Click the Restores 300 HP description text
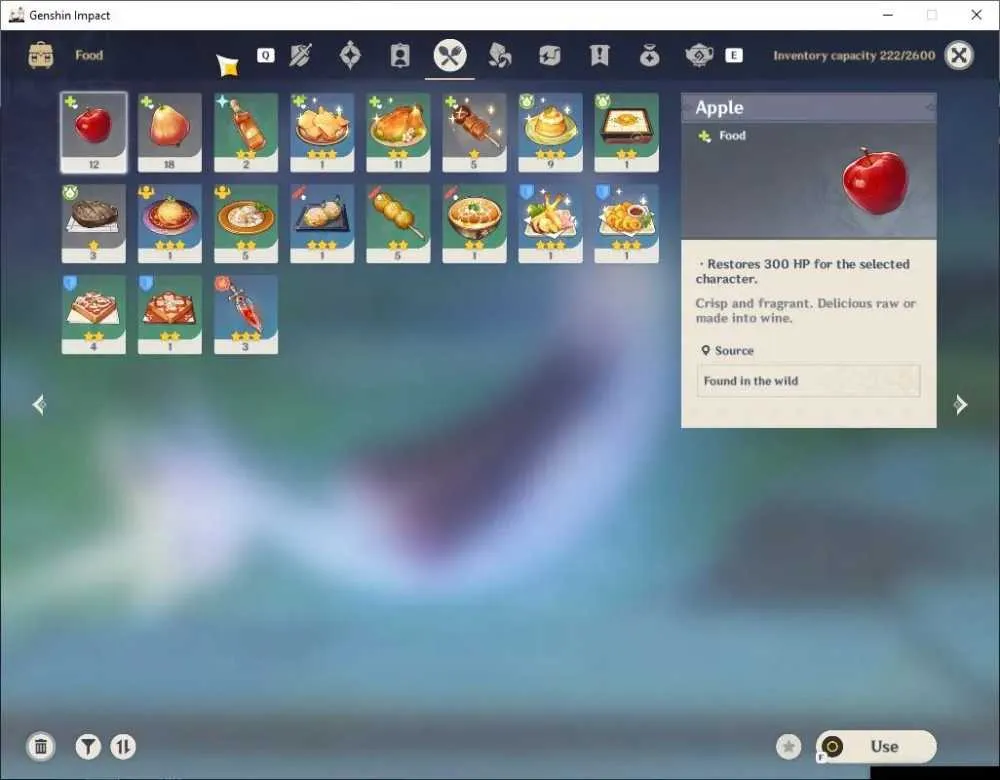Viewport: 1000px width, 780px height. click(803, 271)
